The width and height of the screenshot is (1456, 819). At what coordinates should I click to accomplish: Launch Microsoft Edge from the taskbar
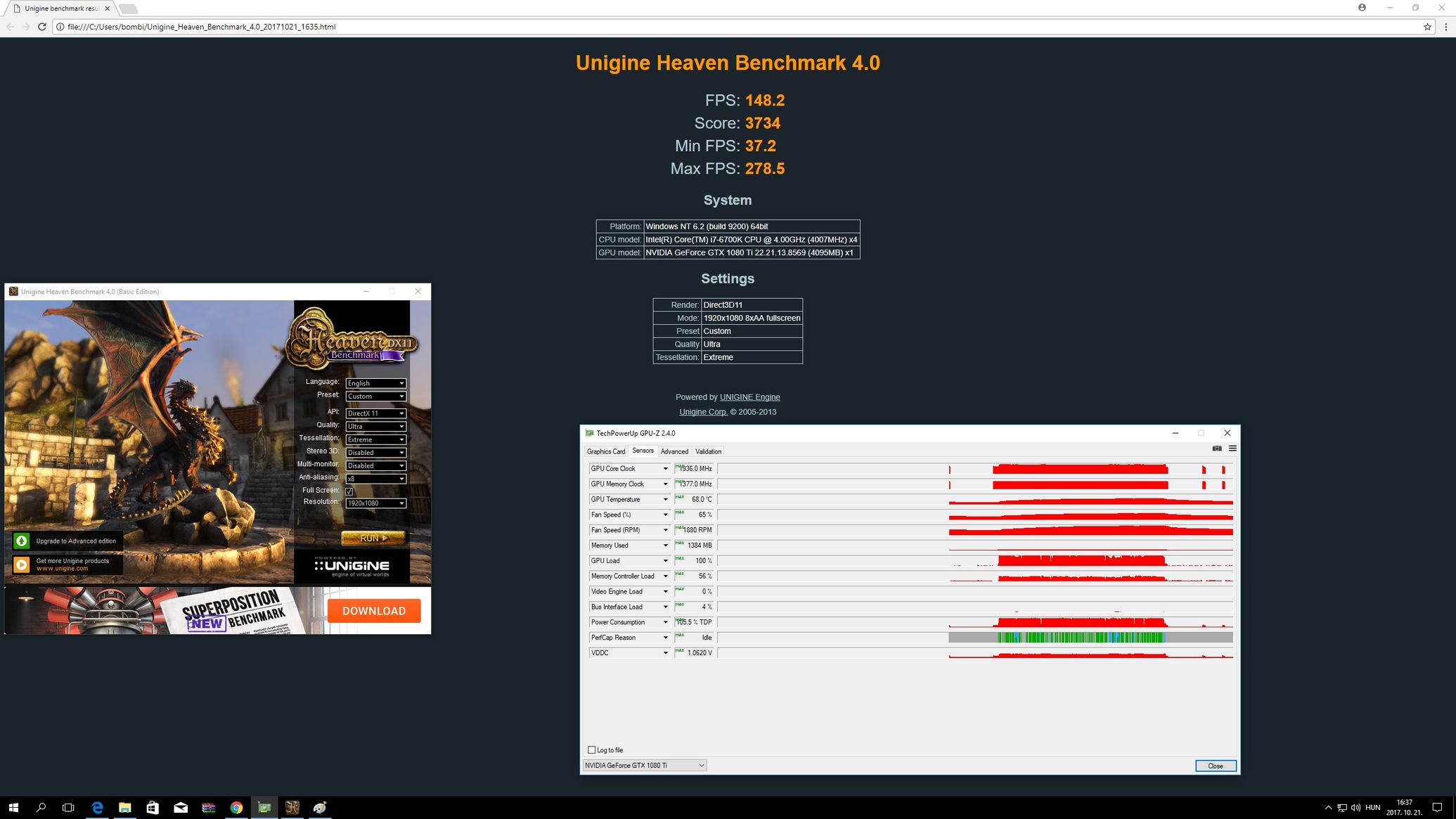[97, 808]
